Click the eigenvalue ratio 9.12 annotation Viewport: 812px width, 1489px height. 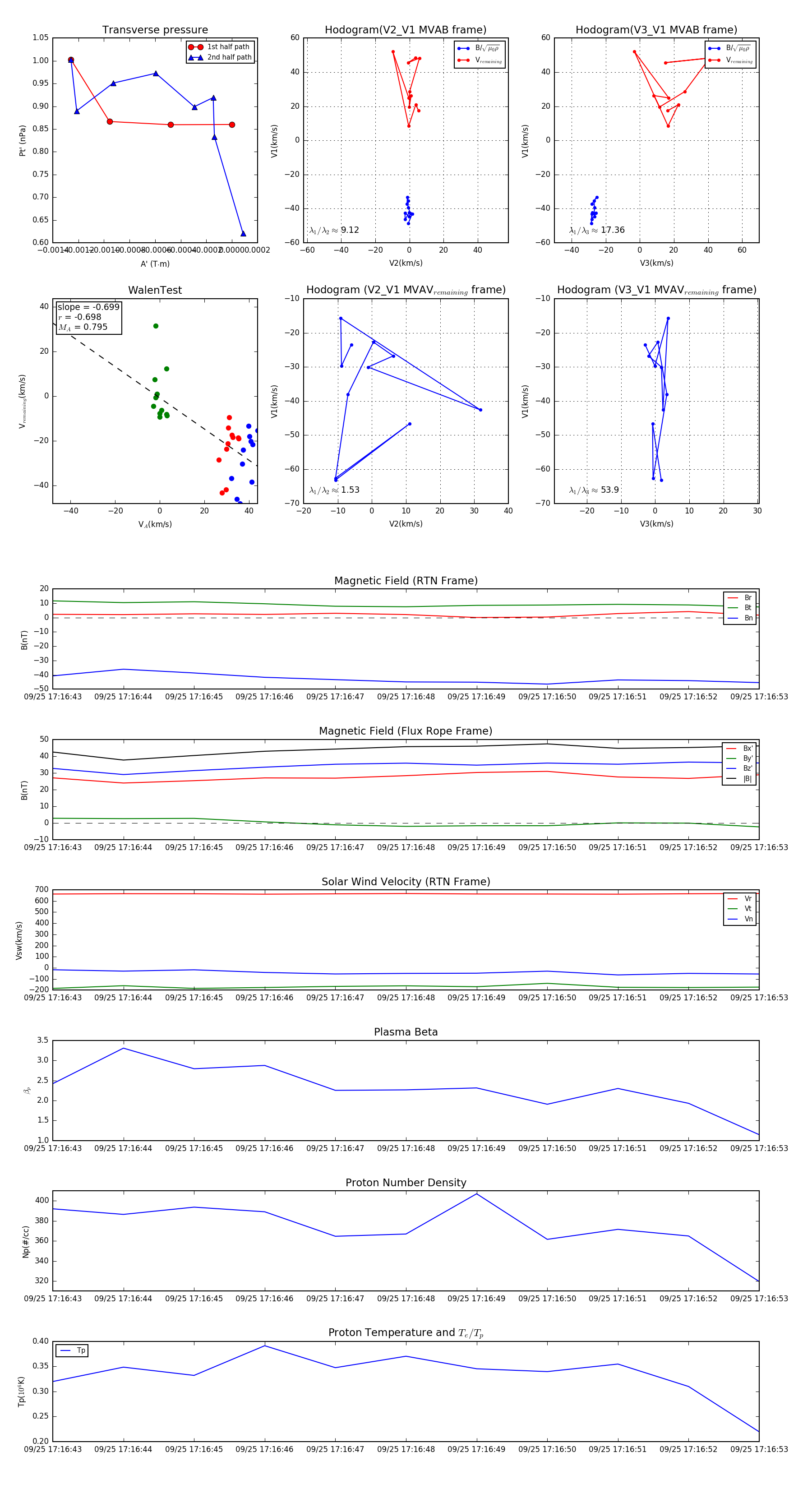[x=334, y=230]
